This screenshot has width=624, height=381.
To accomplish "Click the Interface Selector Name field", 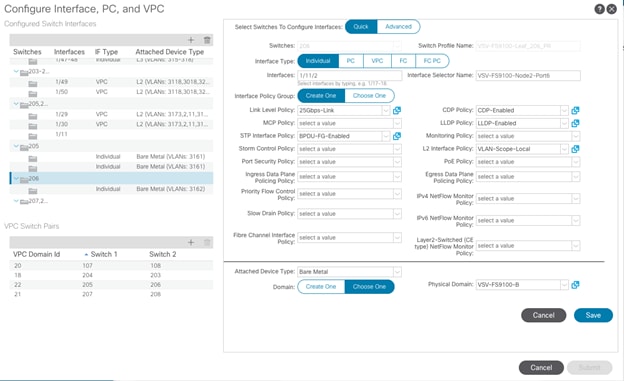I will [x=528, y=76].
